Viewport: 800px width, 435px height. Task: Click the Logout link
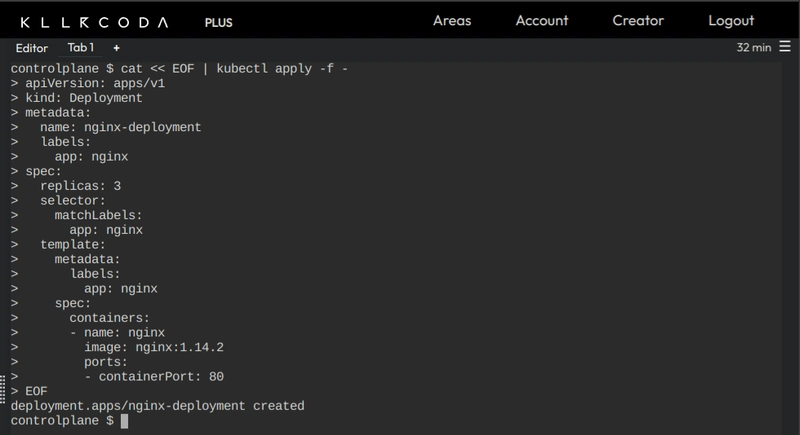coord(731,20)
